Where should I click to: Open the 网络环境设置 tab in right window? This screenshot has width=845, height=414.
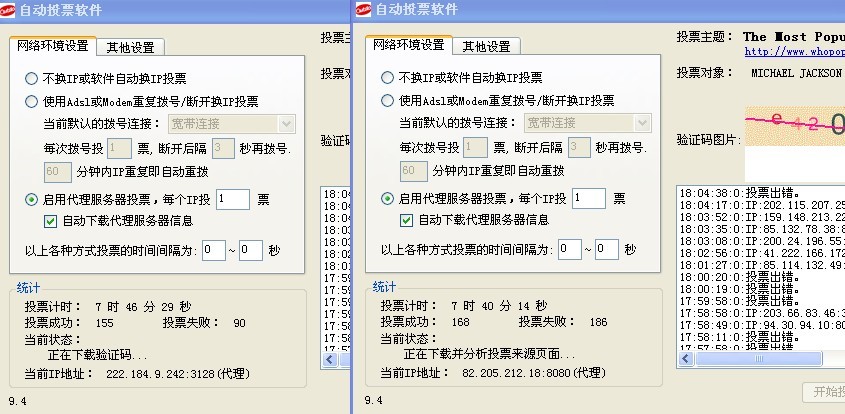tap(408, 45)
